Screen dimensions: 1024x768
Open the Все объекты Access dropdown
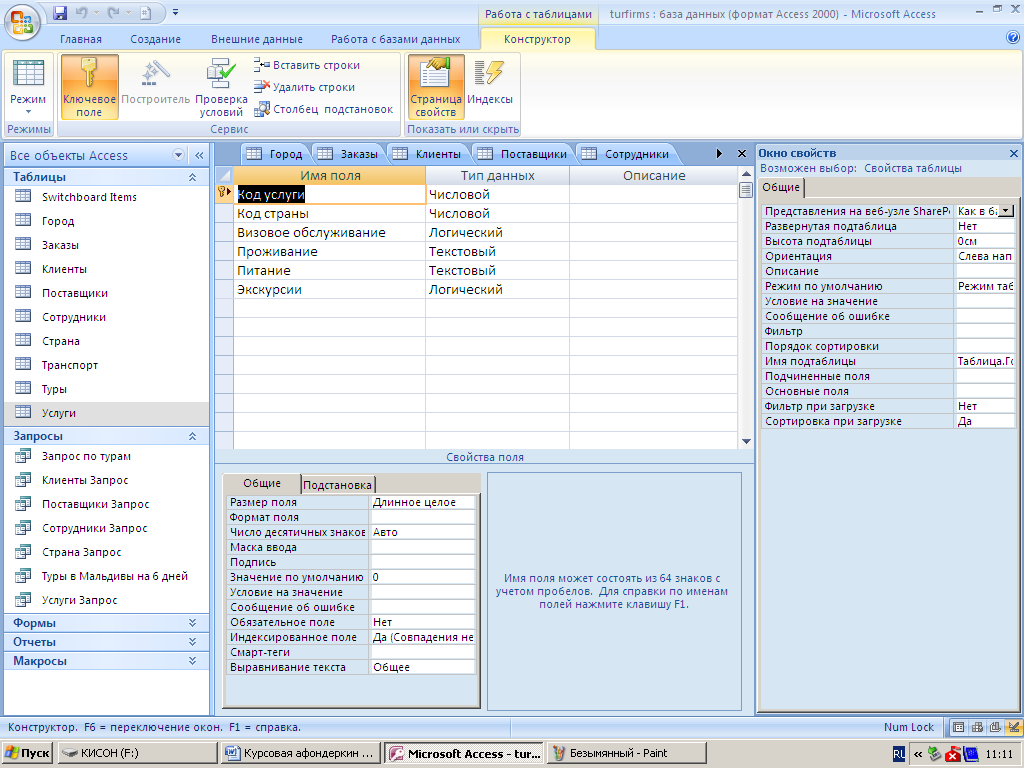(x=178, y=155)
